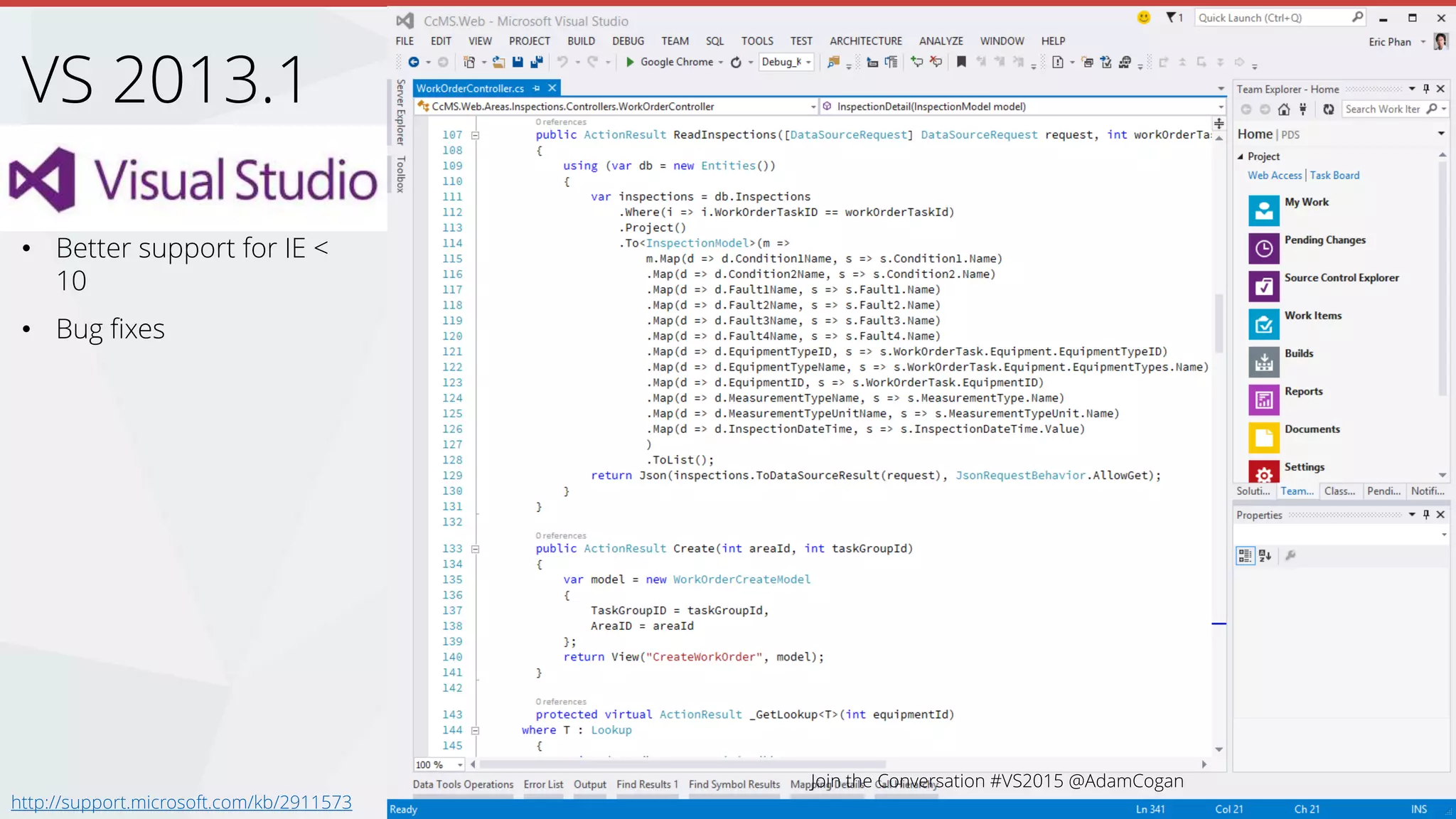This screenshot has width=1456, height=819.
Task: Switch to the Output tab
Action: click(x=590, y=784)
